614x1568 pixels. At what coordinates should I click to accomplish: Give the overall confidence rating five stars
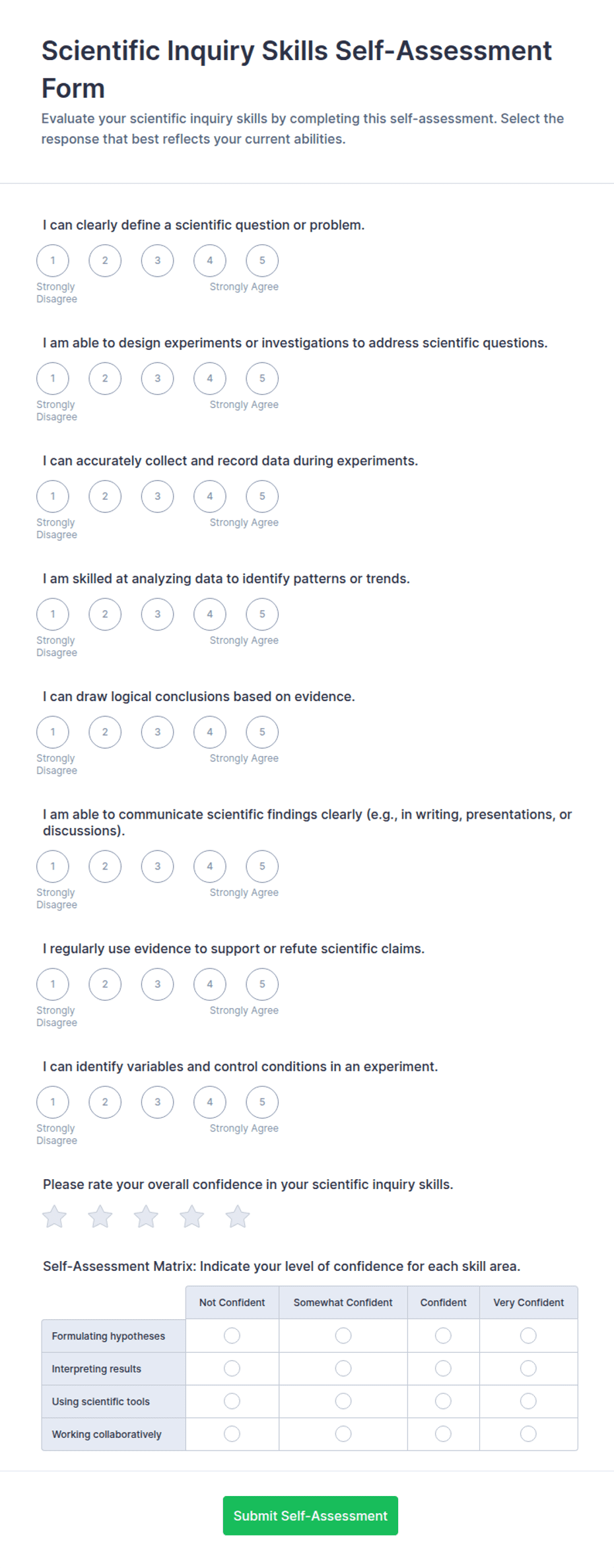tap(238, 1216)
